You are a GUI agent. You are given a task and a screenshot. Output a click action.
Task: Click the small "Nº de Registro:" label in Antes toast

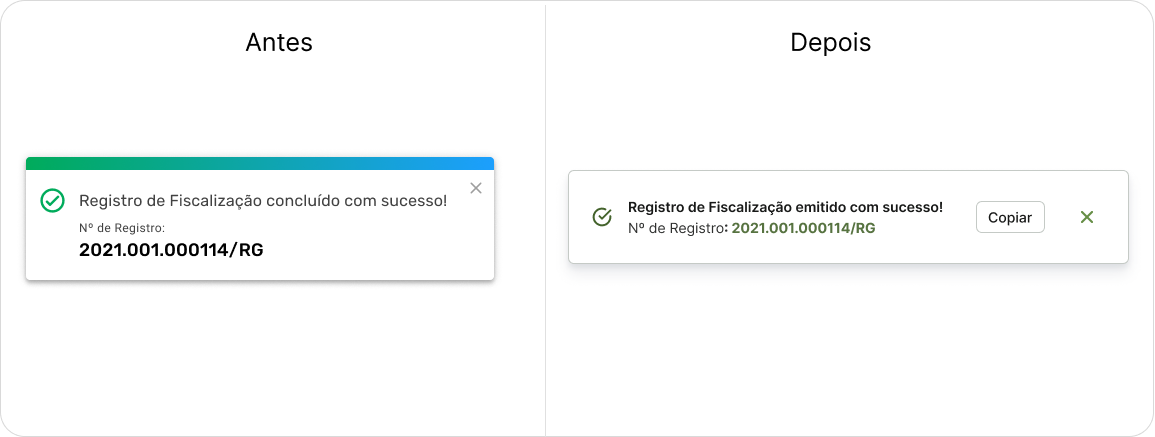click(x=115, y=228)
